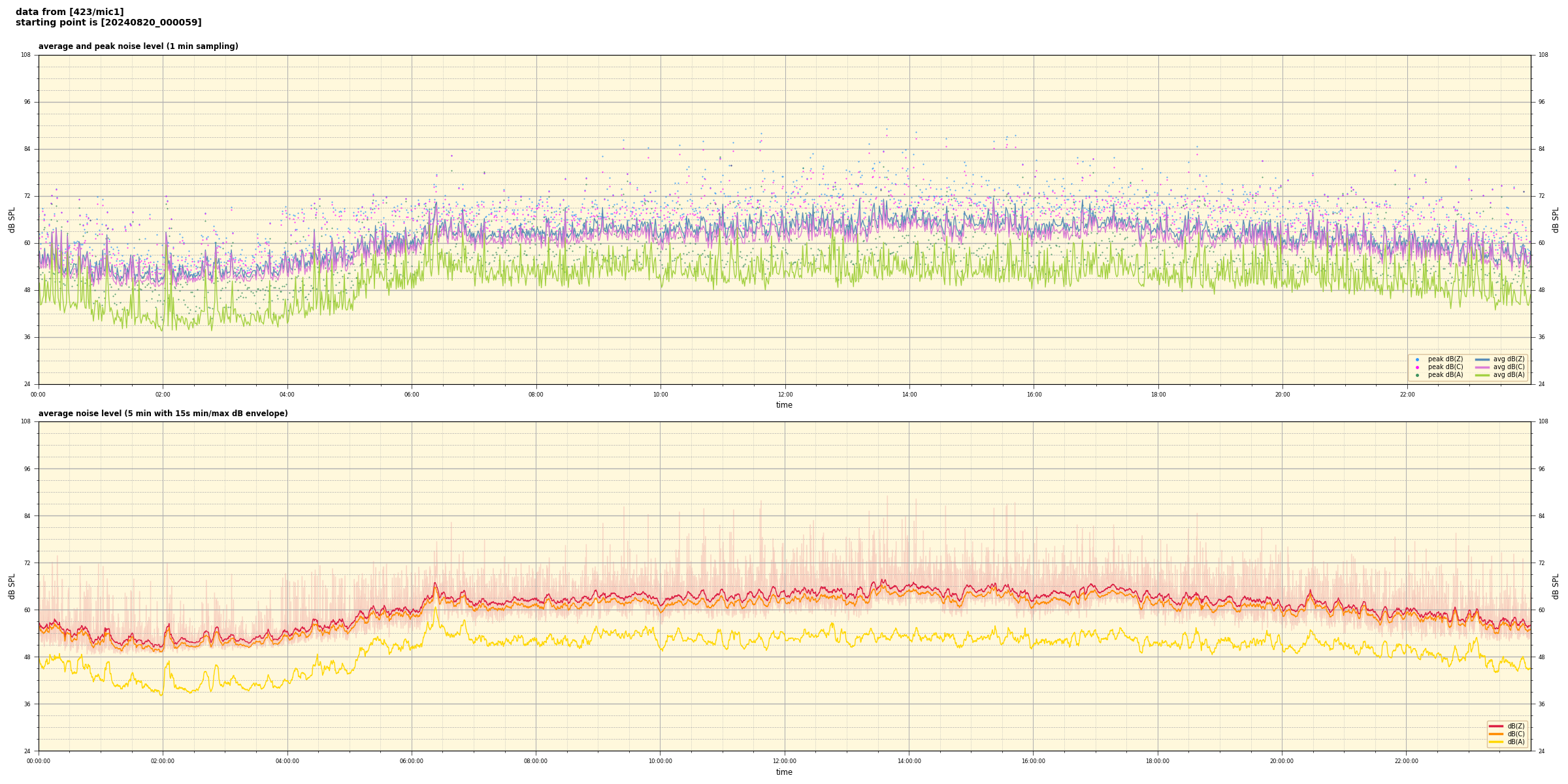
Task: Click yellow dB(A) legend entry in bottom chart
Action: point(1515,742)
